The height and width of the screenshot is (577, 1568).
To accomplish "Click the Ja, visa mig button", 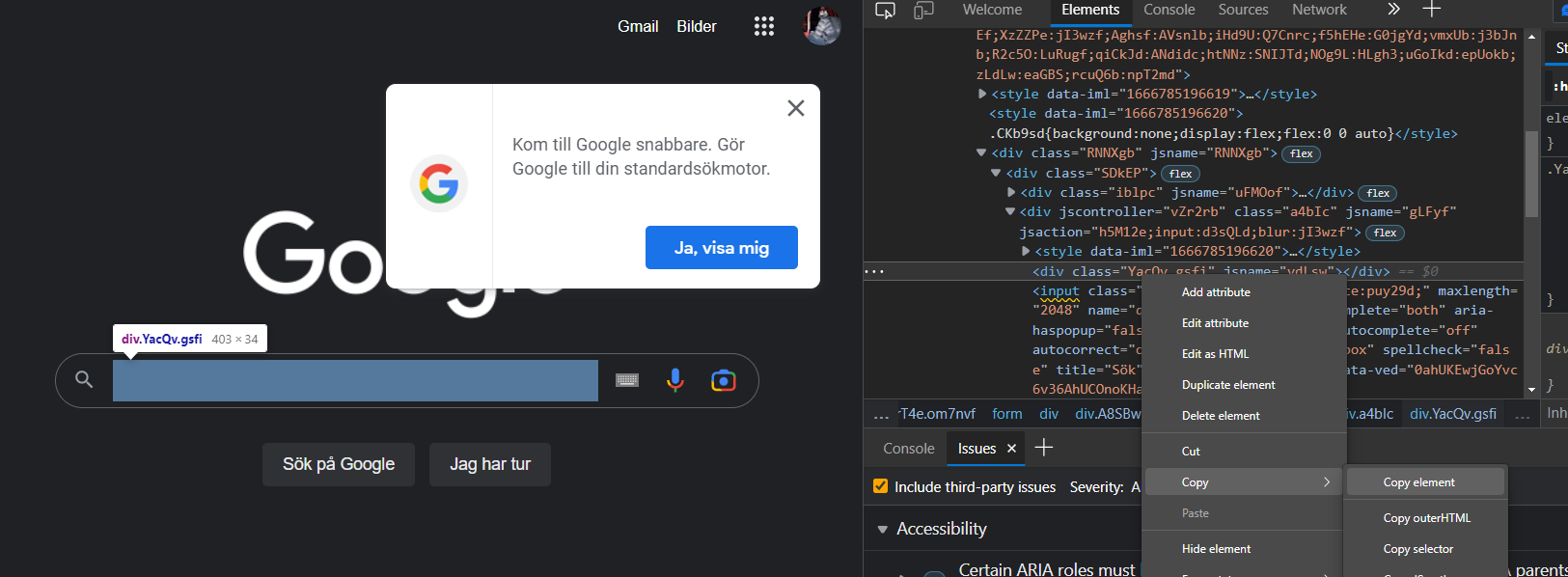I will [722, 248].
